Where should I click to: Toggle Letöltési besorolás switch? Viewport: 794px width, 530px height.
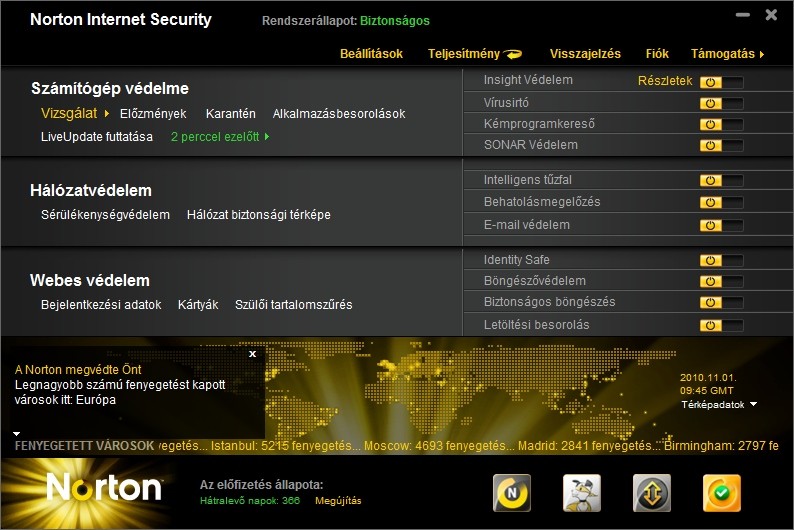[722, 325]
